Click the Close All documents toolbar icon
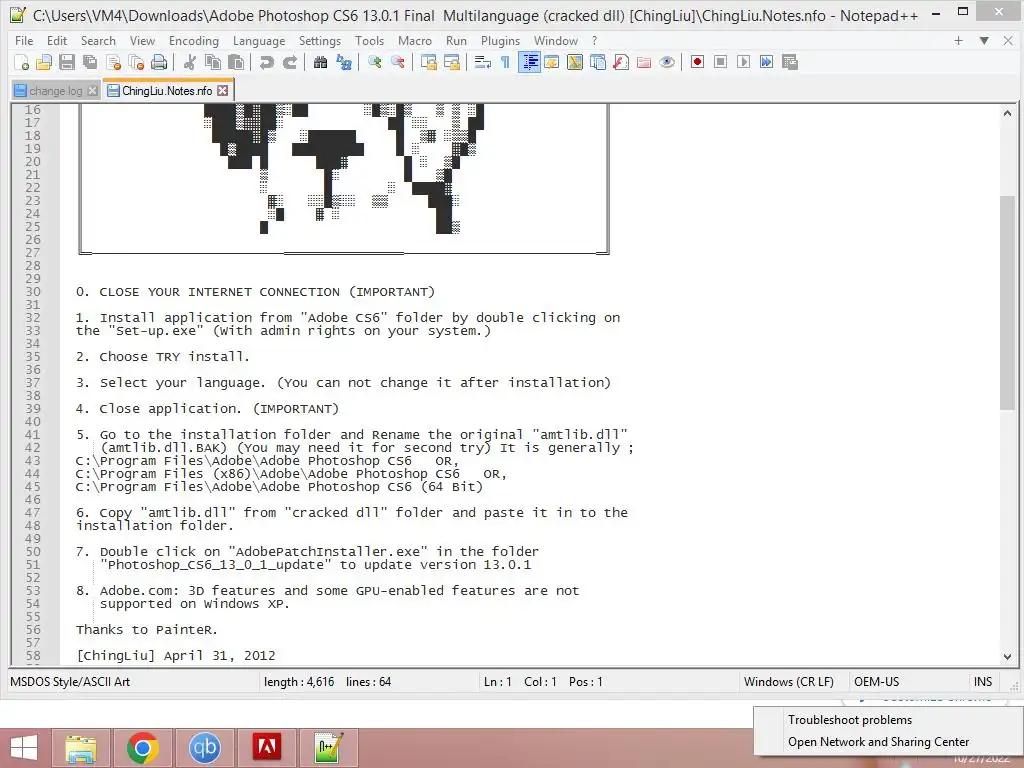The image size is (1024, 768). tap(136, 62)
